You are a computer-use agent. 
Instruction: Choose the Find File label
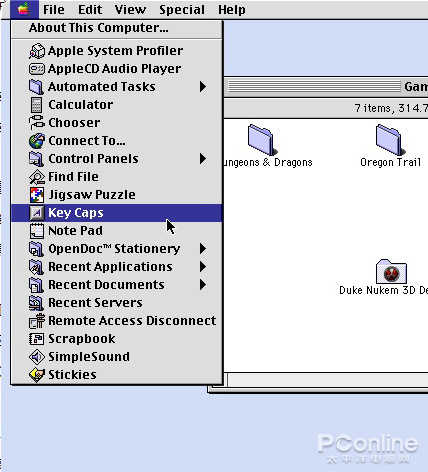73,177
